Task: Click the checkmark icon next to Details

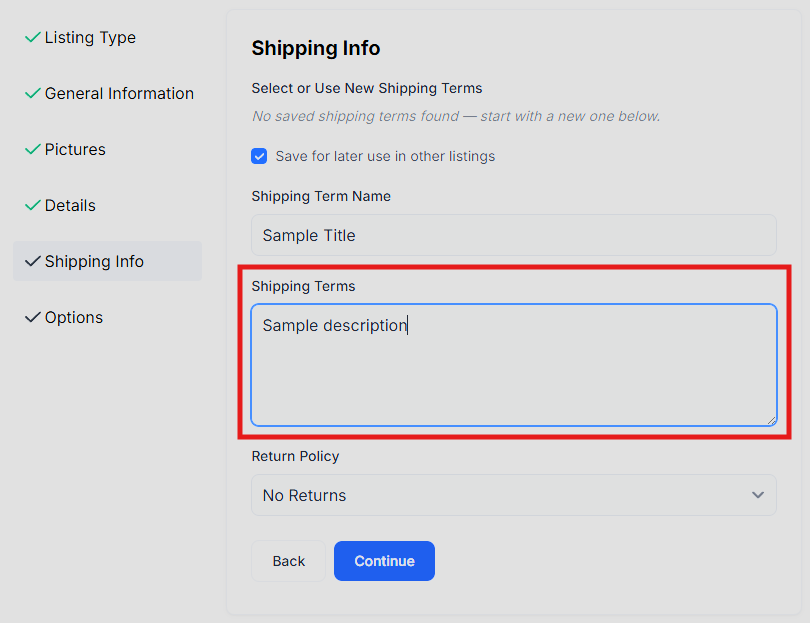Action: click(x=33, y=205)
